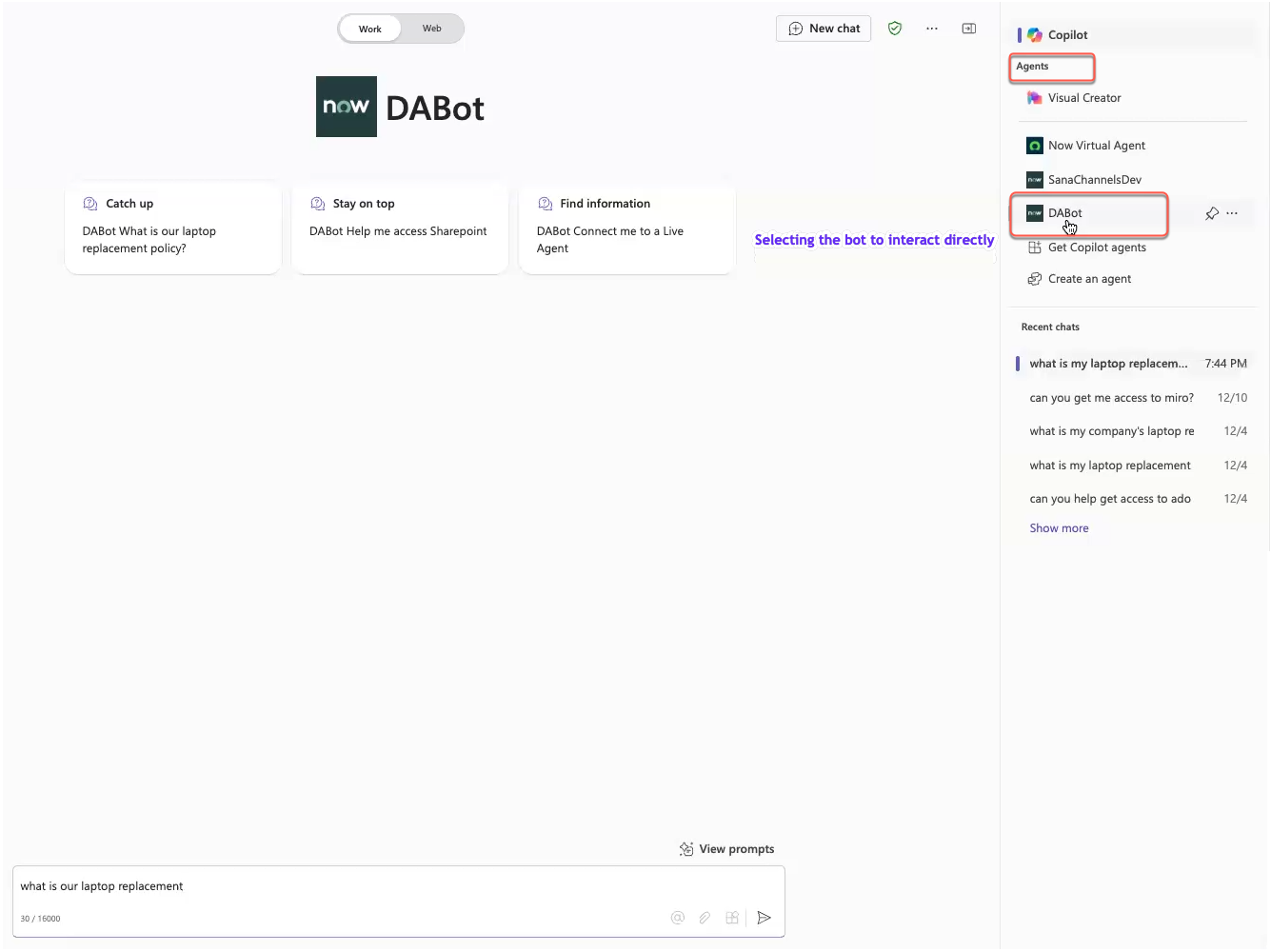
Task: Click the Catch up card icon
Action: pyautogui.click(x=90, y=204)
